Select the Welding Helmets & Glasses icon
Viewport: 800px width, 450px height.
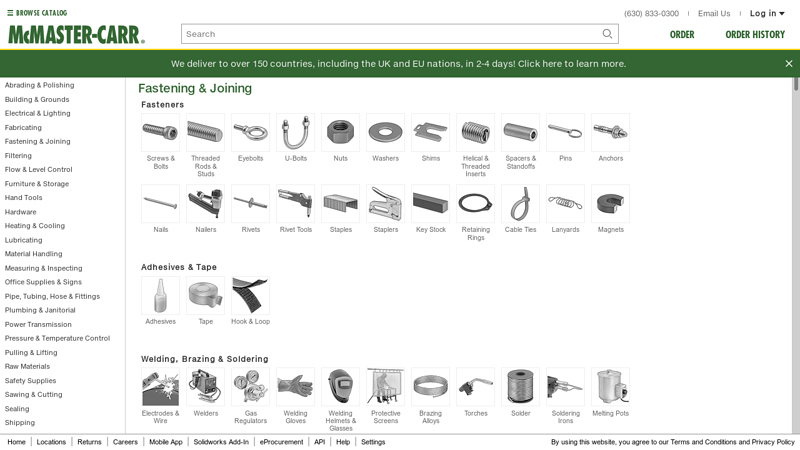click(340, 387)
